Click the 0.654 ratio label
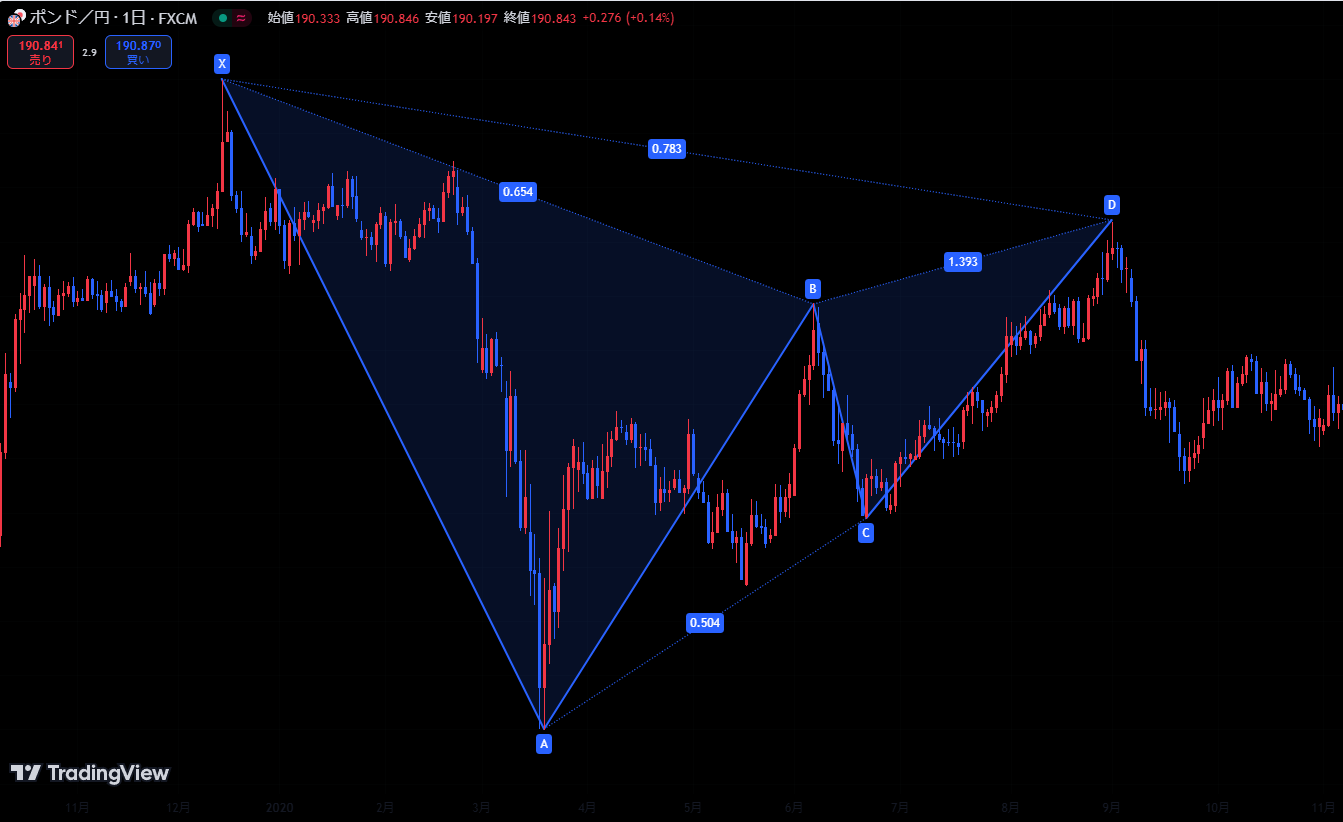The image size is (1343, 822). point(517,192)
